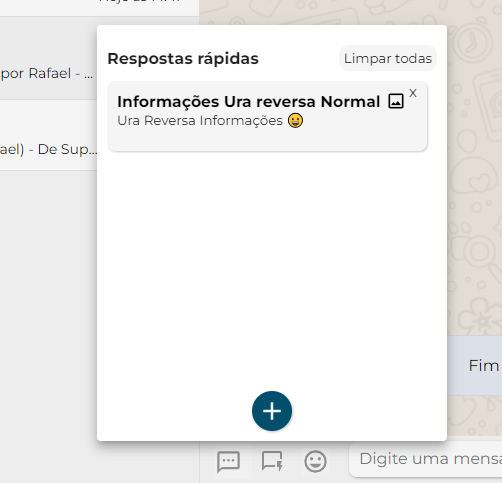
Task: Select the Informações Ura reversa Normal title
Action: tap(248, 102)
